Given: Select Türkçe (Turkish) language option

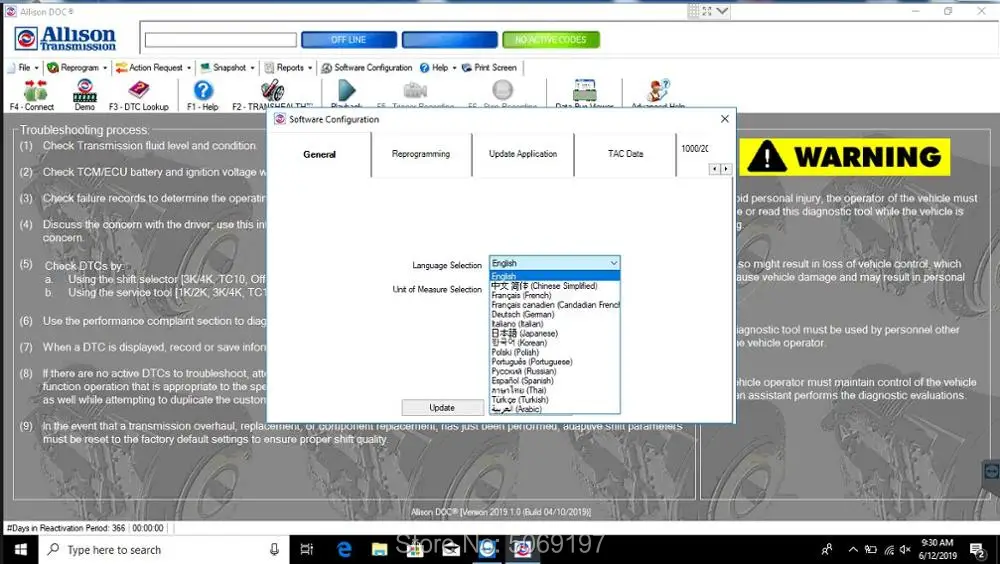Looking at the screenshot, I should click(554, 399).
